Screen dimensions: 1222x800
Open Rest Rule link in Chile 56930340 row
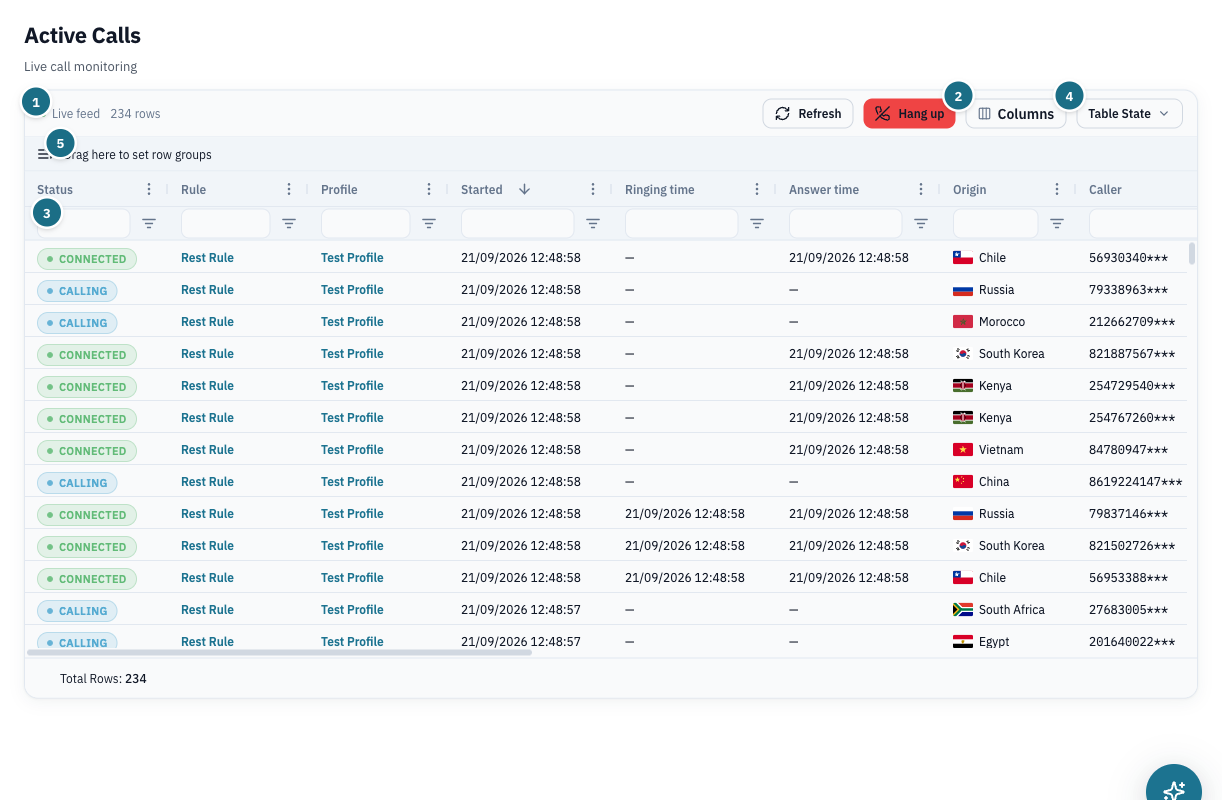click(207, 258)
